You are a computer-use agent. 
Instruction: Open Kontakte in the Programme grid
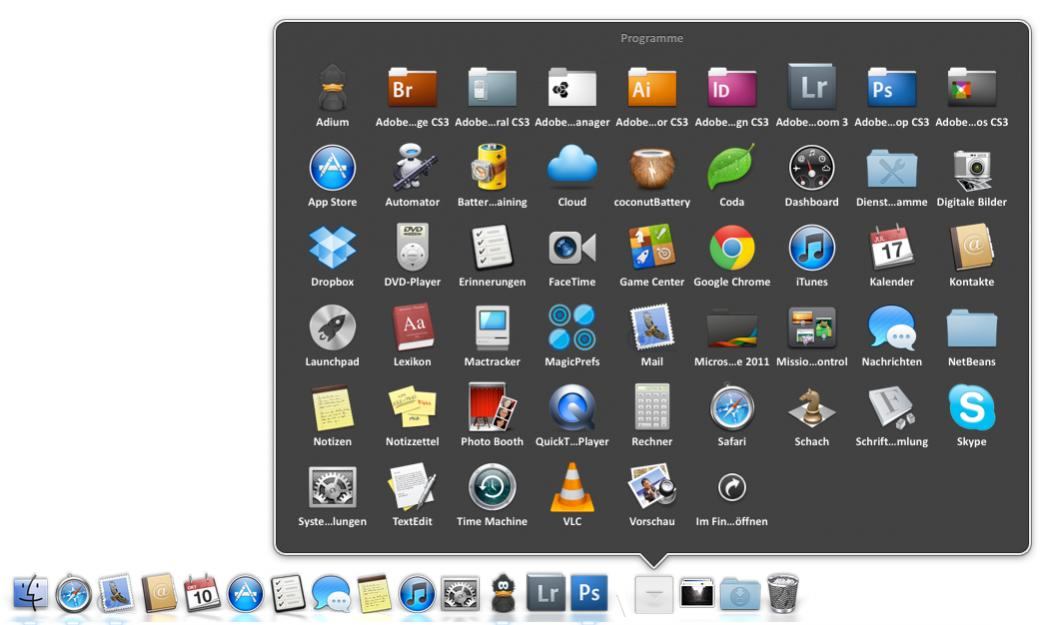(972, 248)
